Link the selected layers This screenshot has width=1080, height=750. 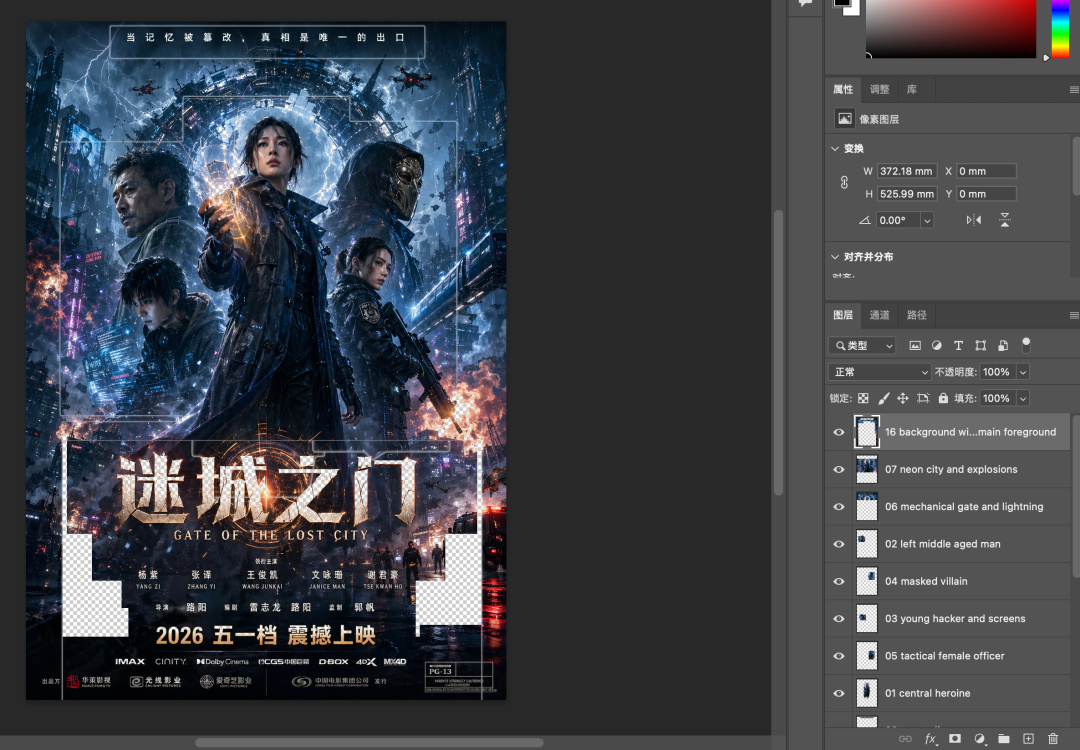coord(905,738)
